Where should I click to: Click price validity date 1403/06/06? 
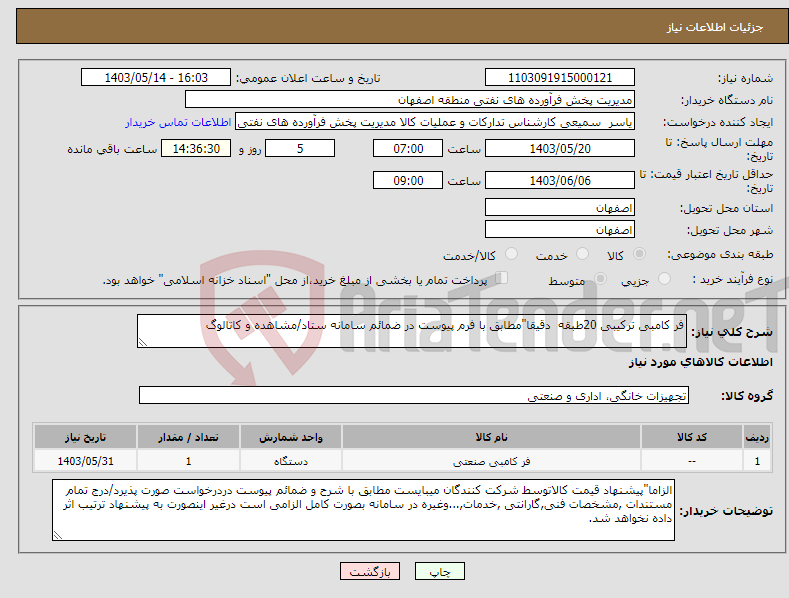tap(560, 180)
